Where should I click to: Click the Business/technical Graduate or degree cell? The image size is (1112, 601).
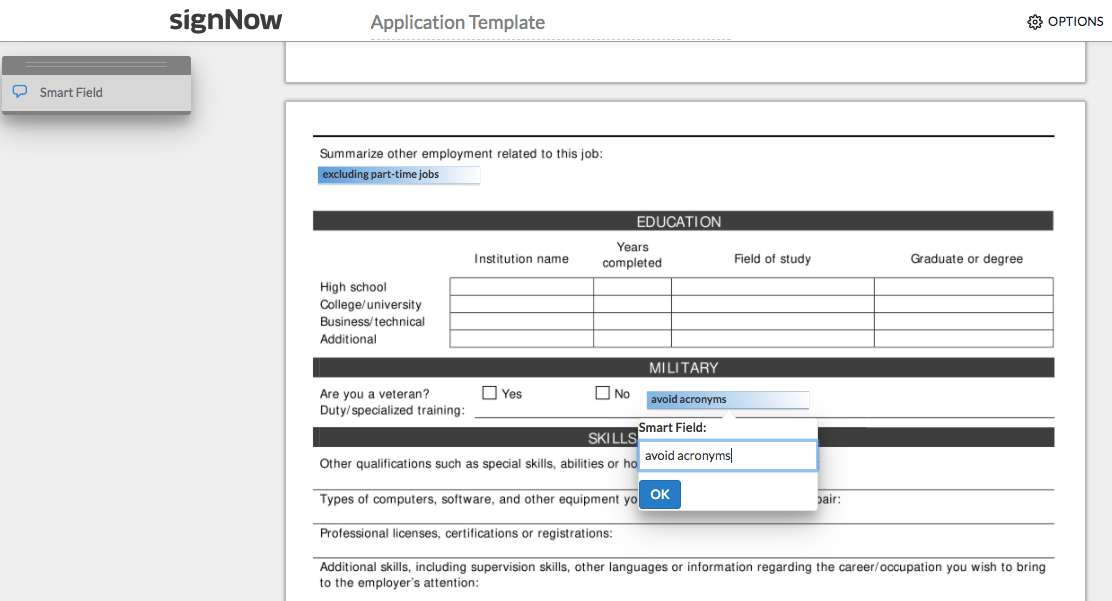point(964,321)
